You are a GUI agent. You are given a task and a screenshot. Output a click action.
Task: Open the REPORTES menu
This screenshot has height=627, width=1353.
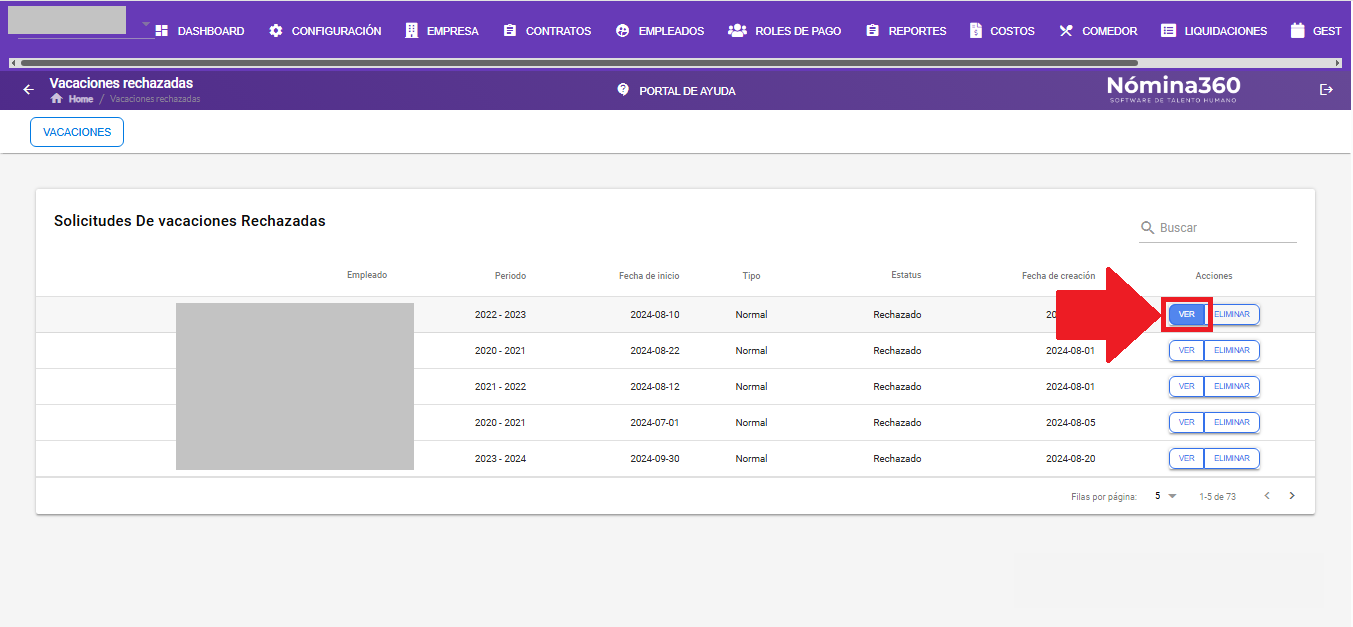[906, 31]
